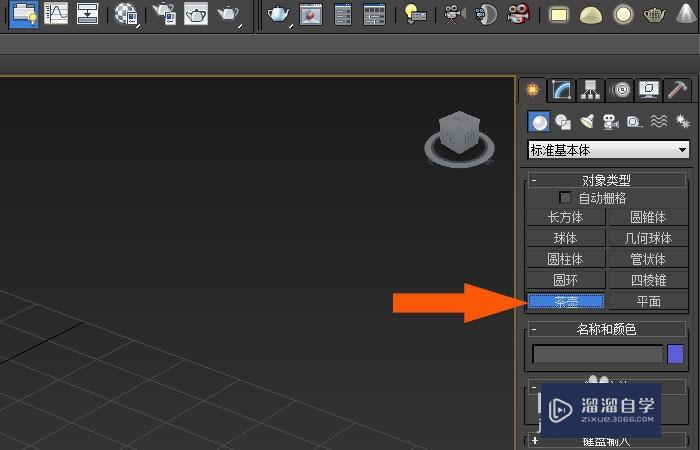The height and width of the screenshot is (450, 700).
Task: Click the 圆柱体 button
Action: click(566, 259)
